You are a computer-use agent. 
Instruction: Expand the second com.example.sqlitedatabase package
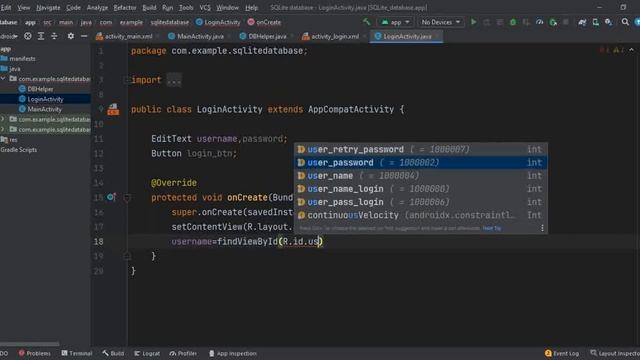point(3,119)
